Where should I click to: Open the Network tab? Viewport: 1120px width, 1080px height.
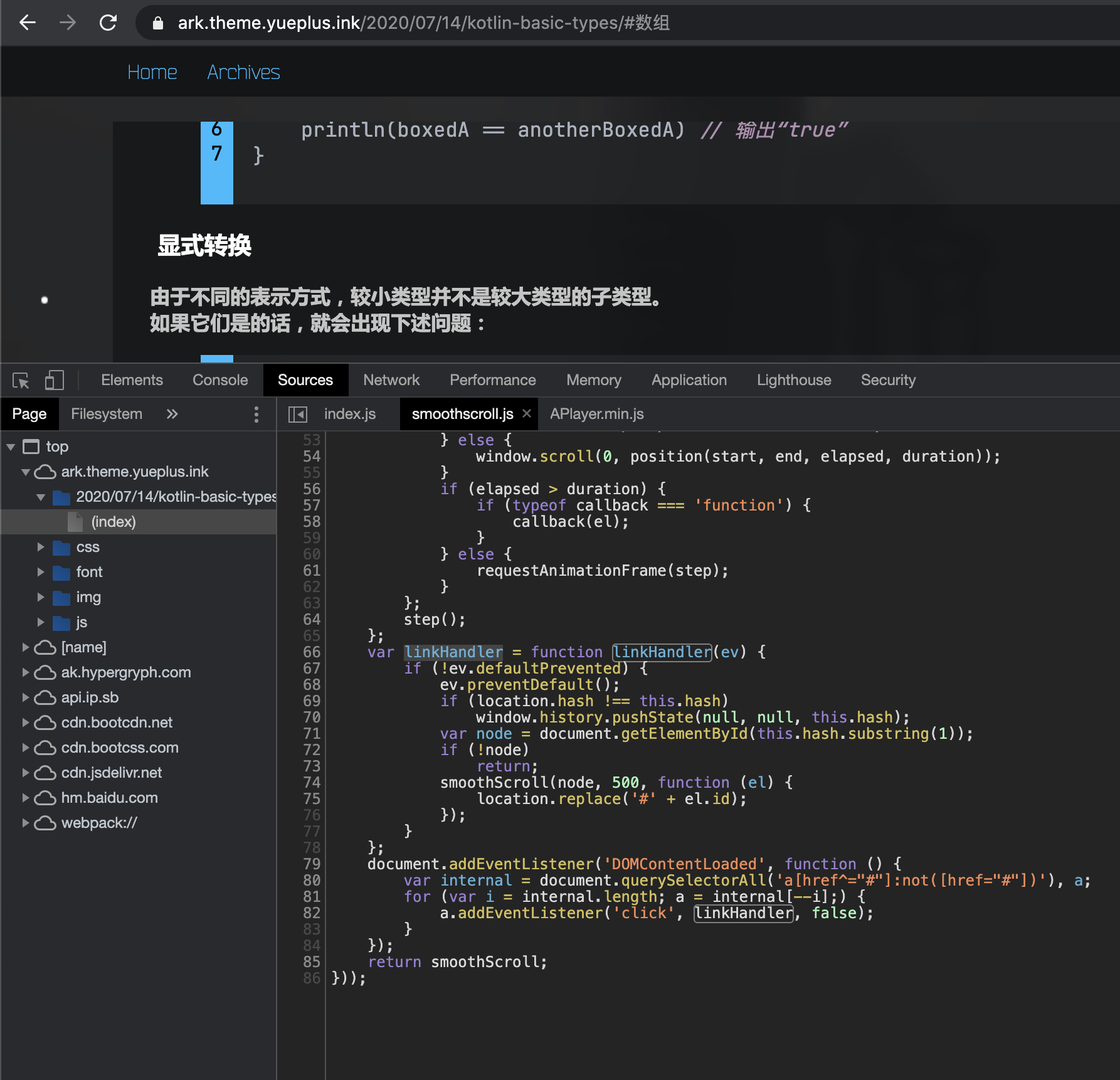391,380
